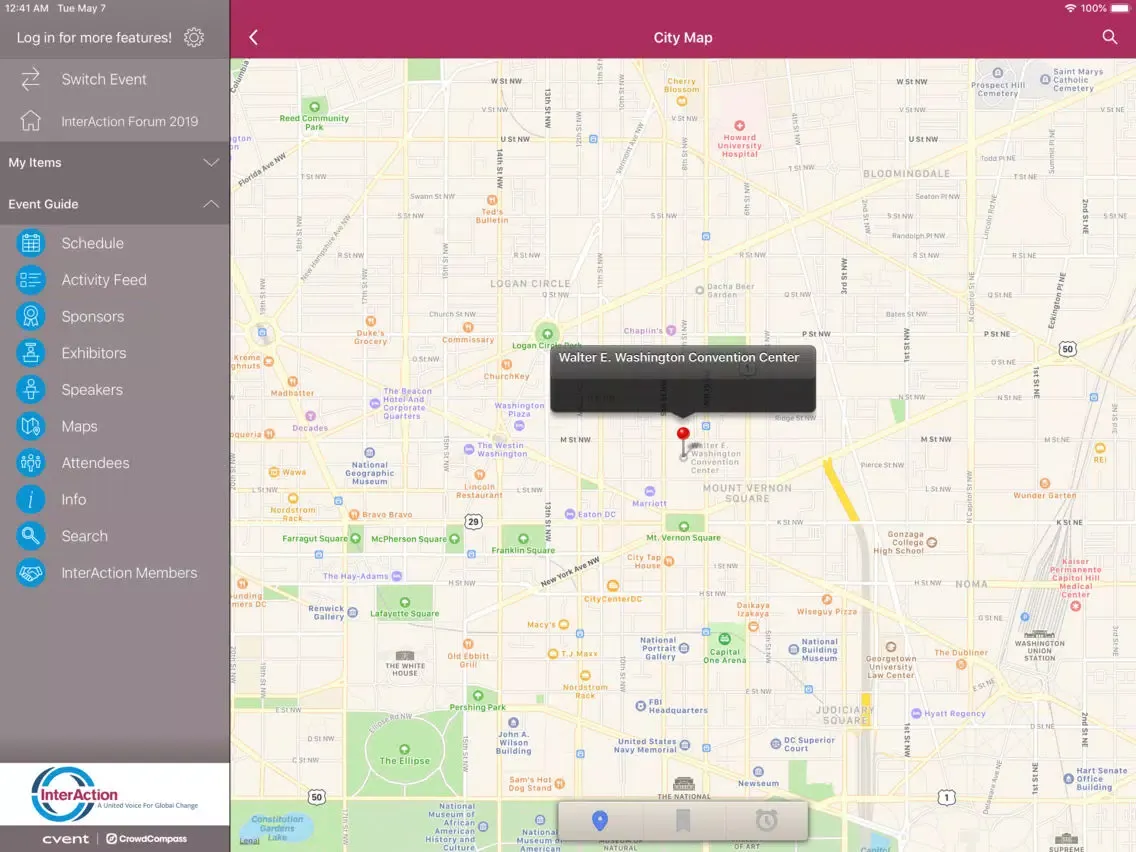Tap the Wunder Garten marker

point(1044,483)
